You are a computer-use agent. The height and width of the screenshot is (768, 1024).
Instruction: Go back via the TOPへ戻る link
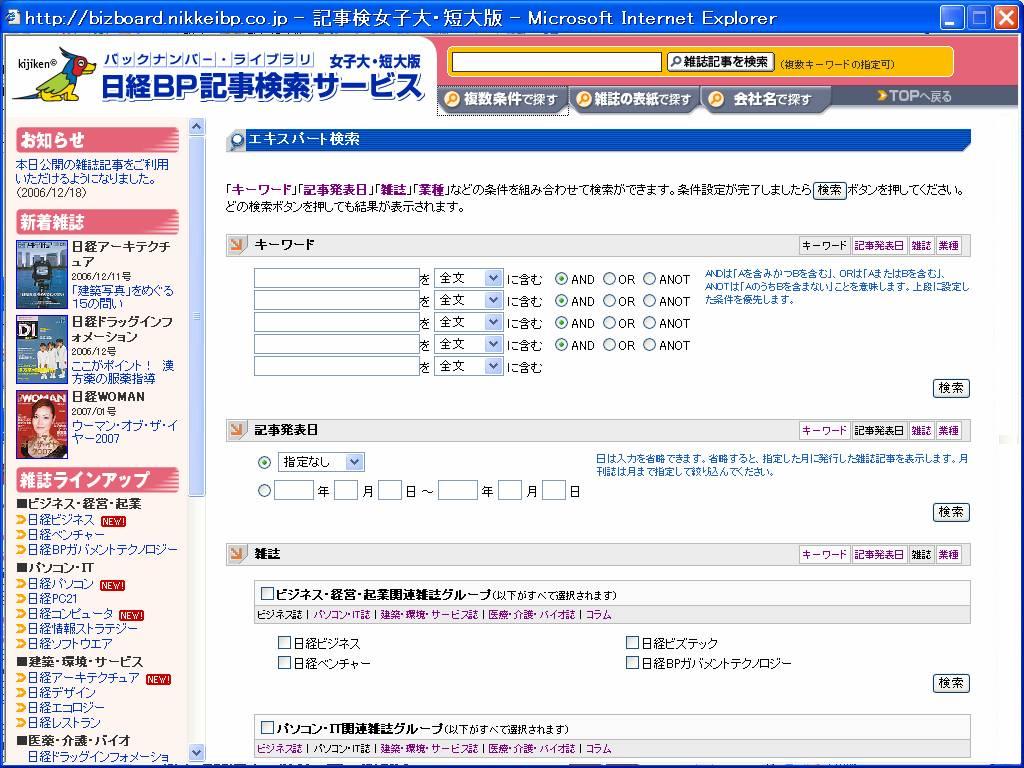(x=914, y=97)
